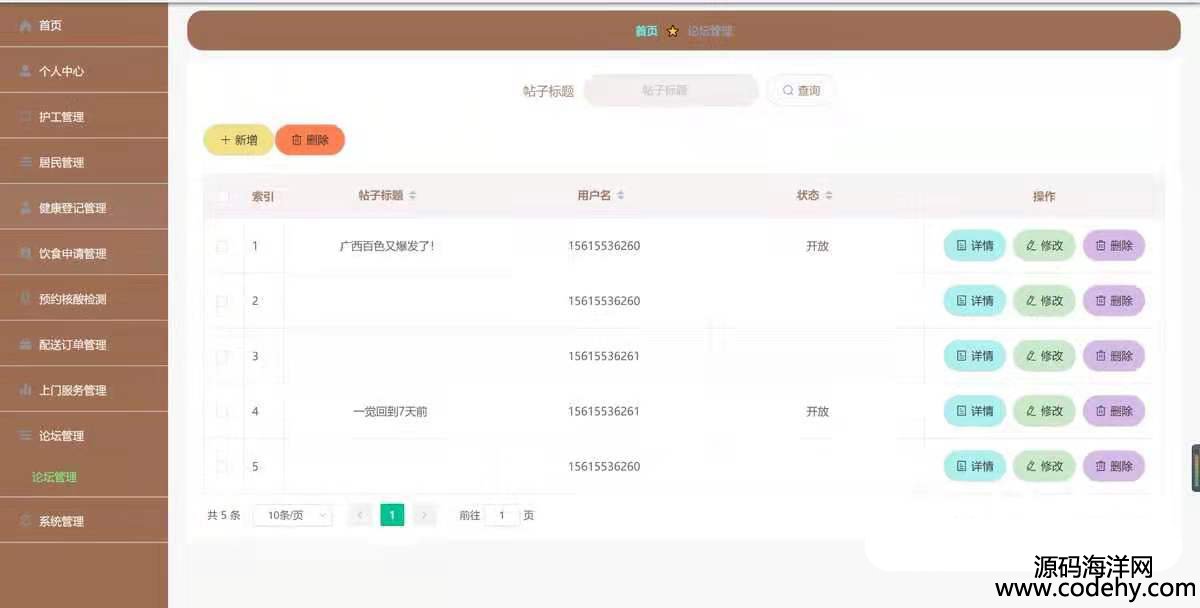The image size is (1200, 608).
Task: Toggle the select-all header checkbox
Action: pos(223,196)
